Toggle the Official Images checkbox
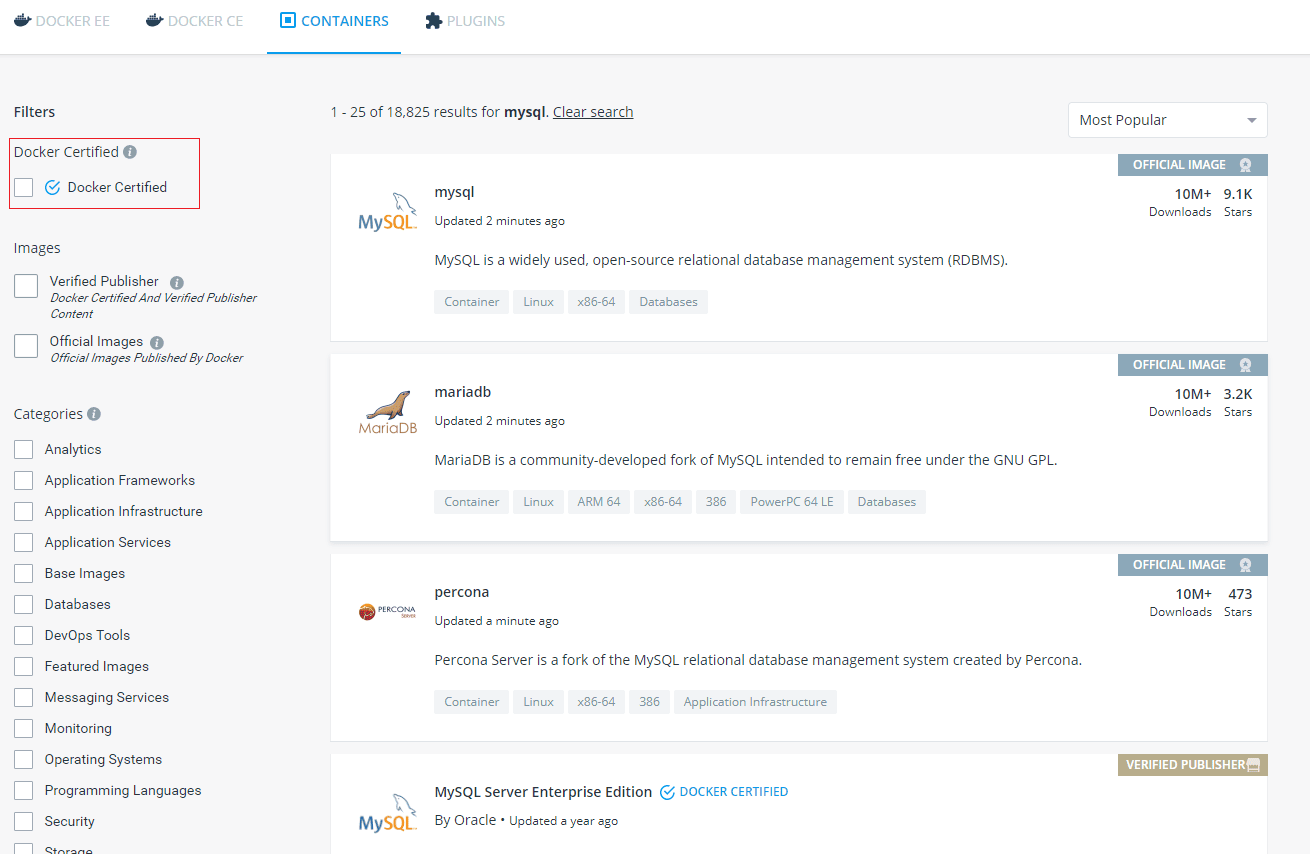This screenshot has width=1310, height=854. pyautogui.click(x=26, y=346)
